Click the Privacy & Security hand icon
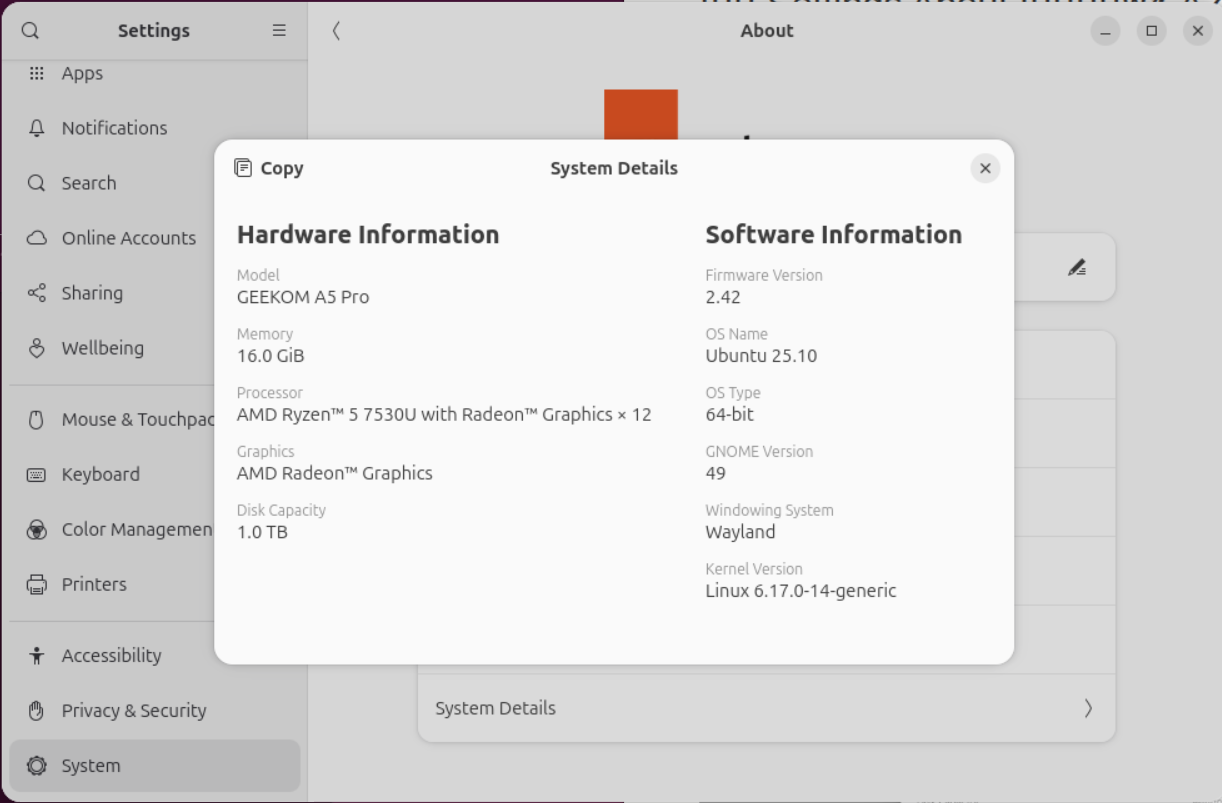Image resolution: width=1222 pixels, height=803 pixels. 37,711
